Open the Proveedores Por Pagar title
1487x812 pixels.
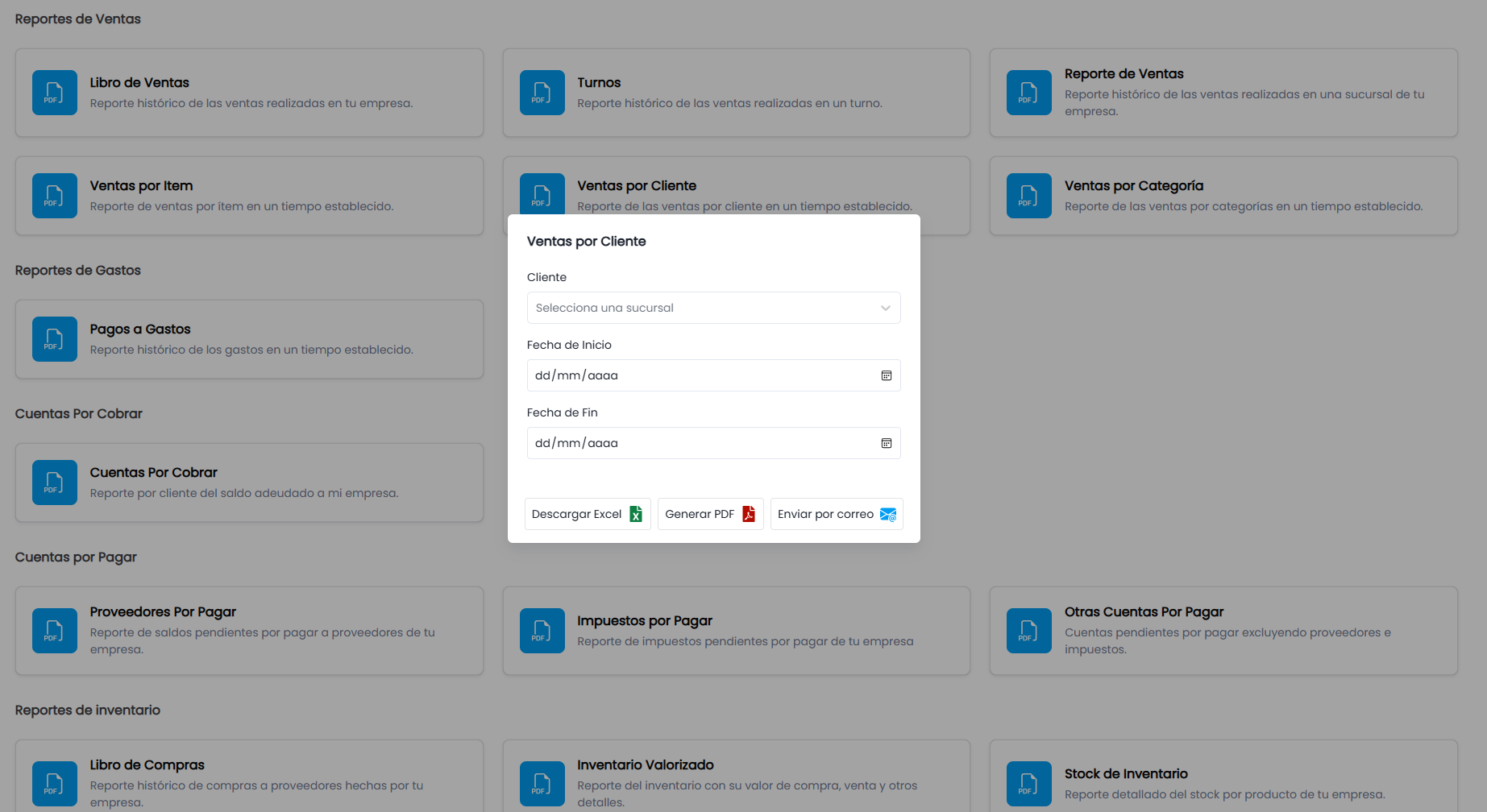163,612
